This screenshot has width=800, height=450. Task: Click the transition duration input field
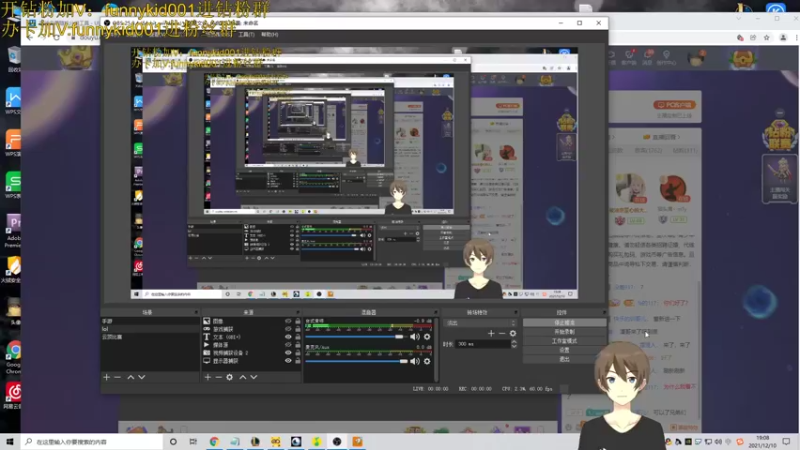(x=482, y=344)
